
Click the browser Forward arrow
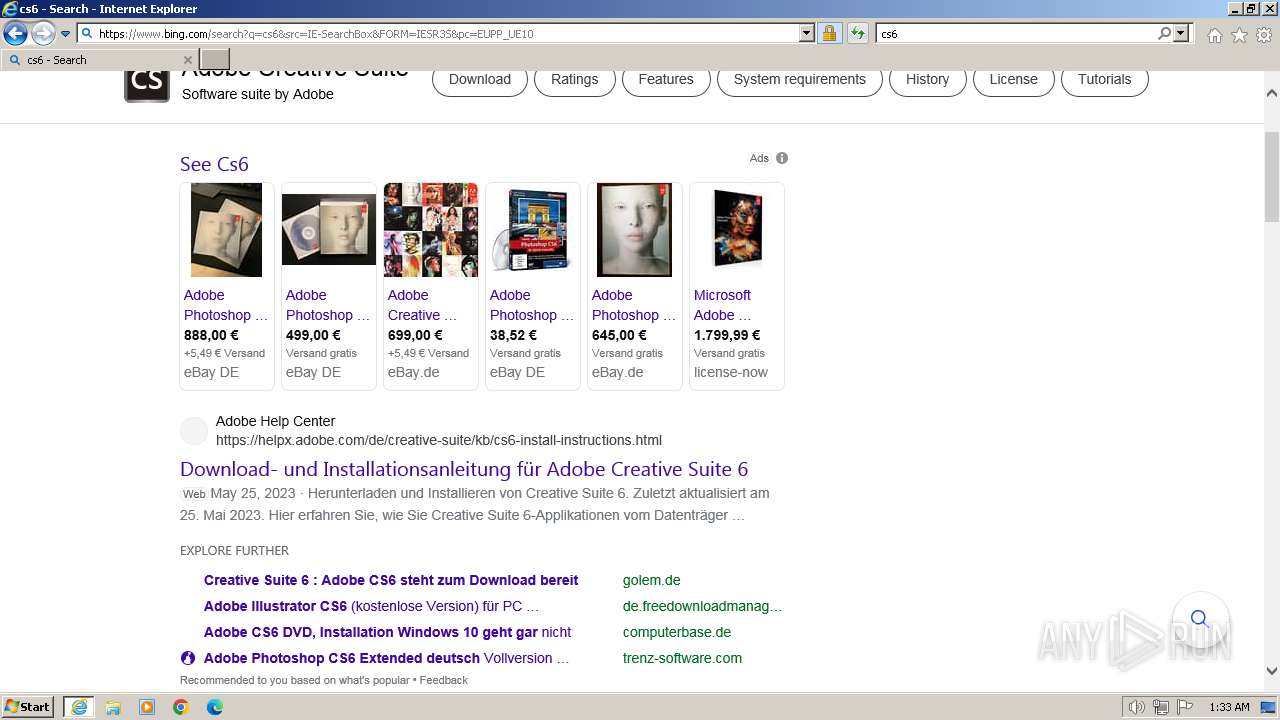[43, 33]
